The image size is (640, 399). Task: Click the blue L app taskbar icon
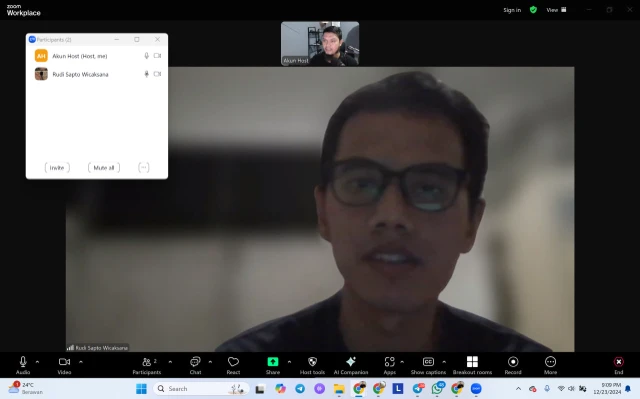(x=398, y=389)
